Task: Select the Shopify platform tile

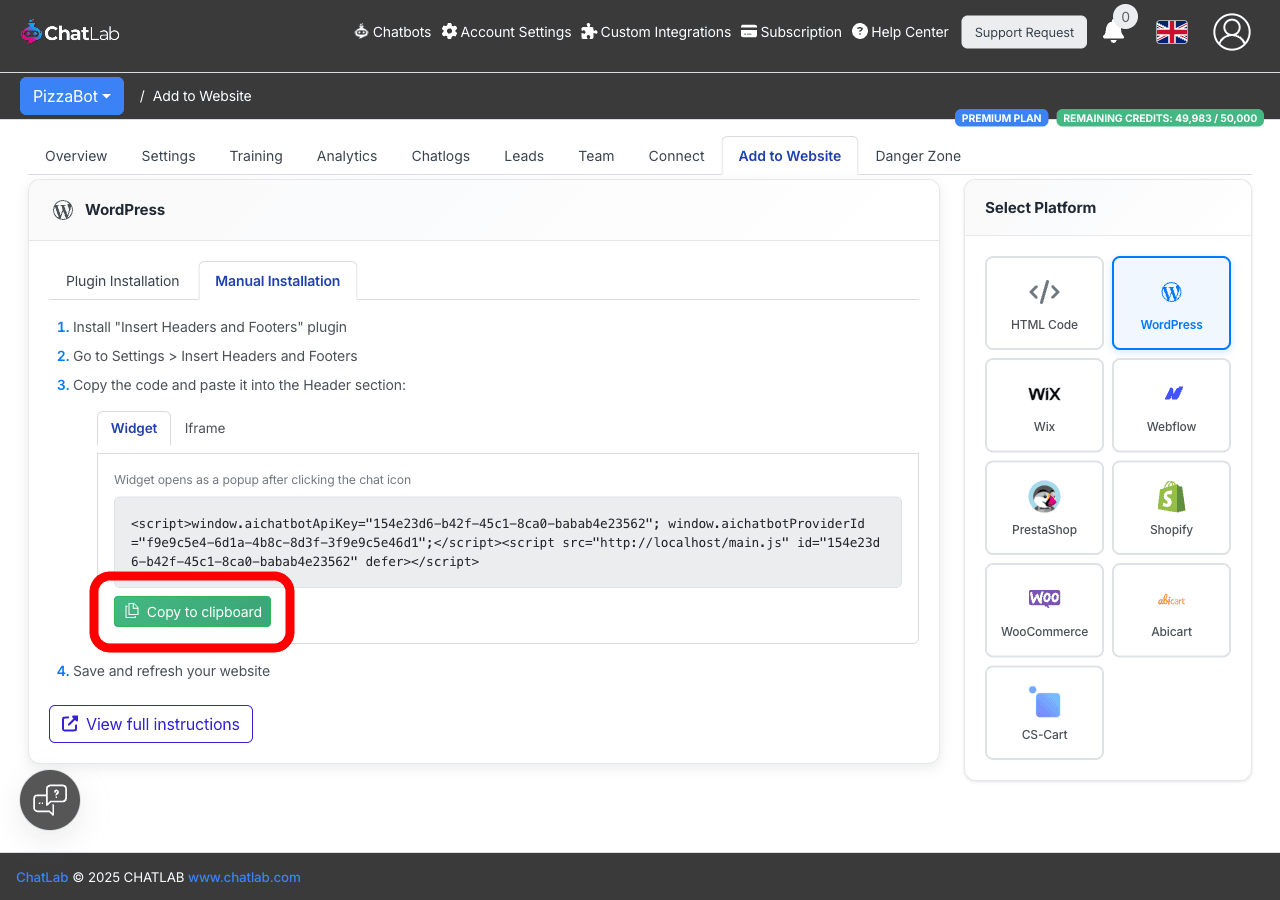Action: pos(1171,508)
